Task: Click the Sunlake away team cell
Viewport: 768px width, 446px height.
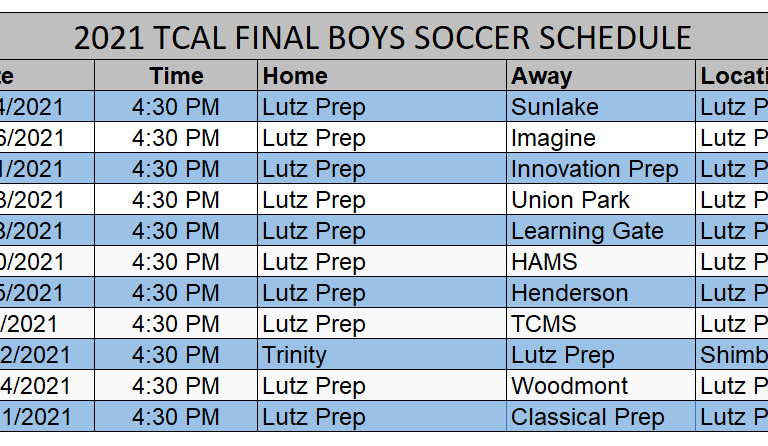Action: 601,106
